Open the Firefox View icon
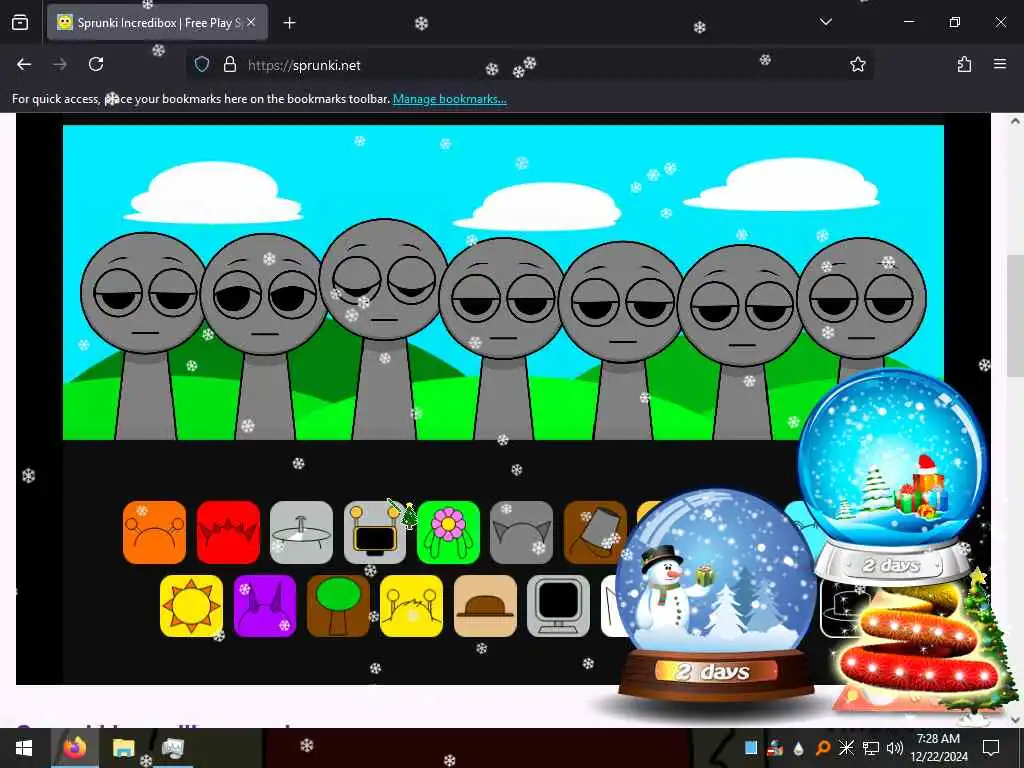The width and height of the screenshot is (1024, 768). 20,23
